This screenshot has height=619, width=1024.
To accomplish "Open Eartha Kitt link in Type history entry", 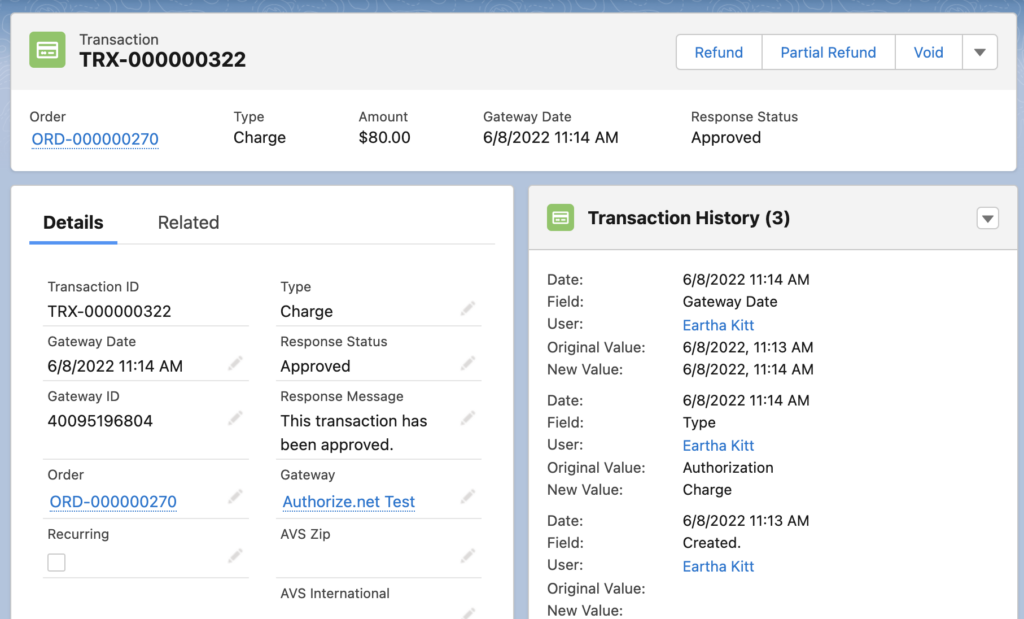I will pos(718,445).
